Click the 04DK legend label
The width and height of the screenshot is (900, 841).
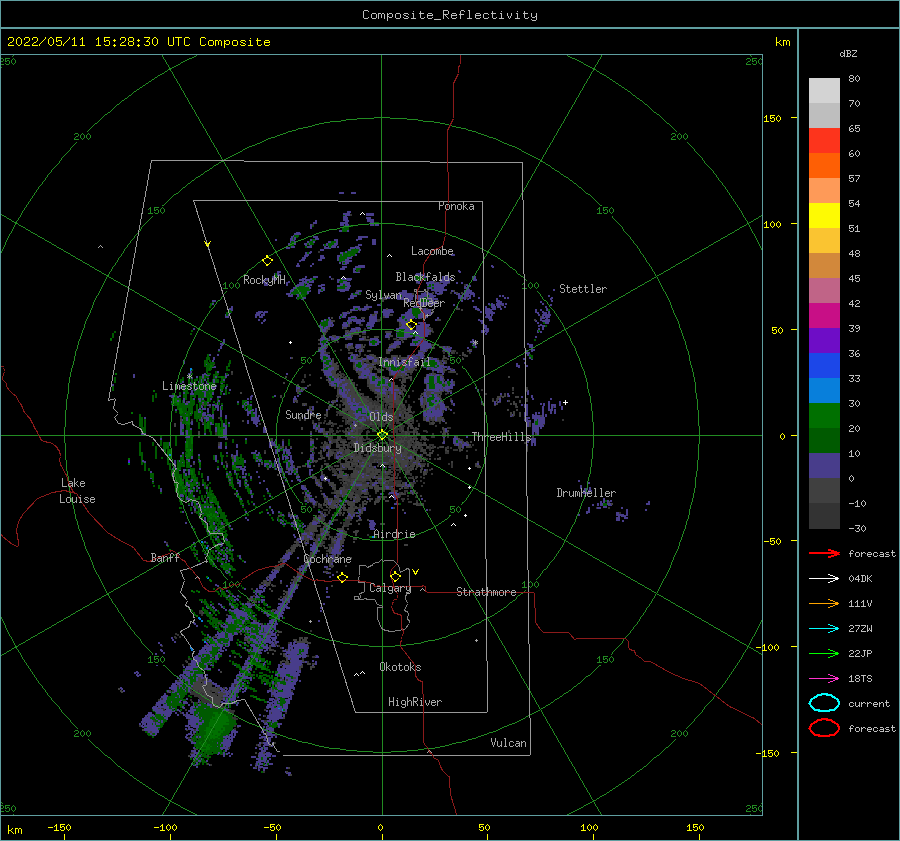860,578
